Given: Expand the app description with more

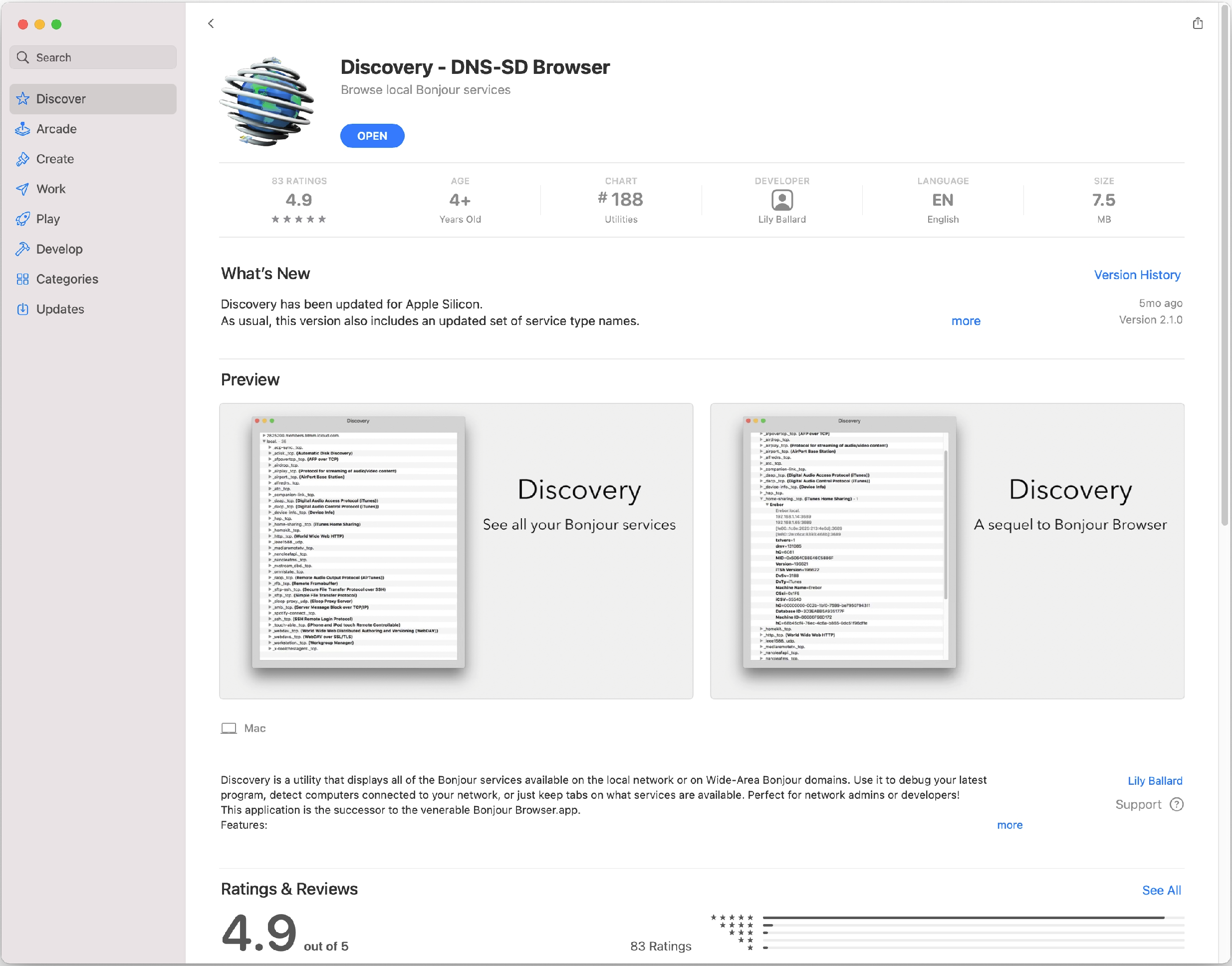Looking at the screenshot, I should click(x=1010, y=825).
